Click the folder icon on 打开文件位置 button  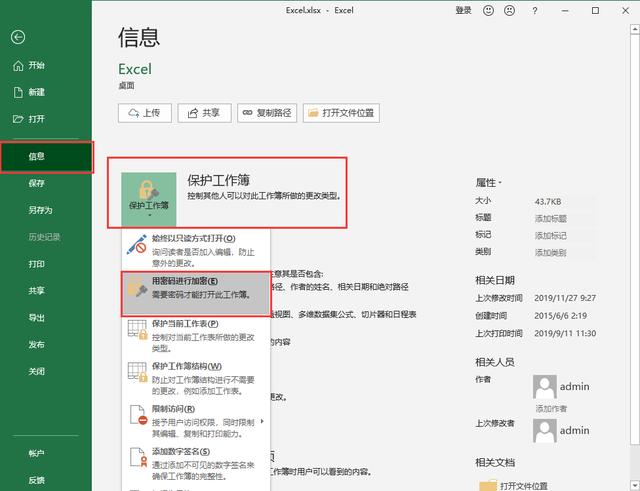click(x=313, y=113)
